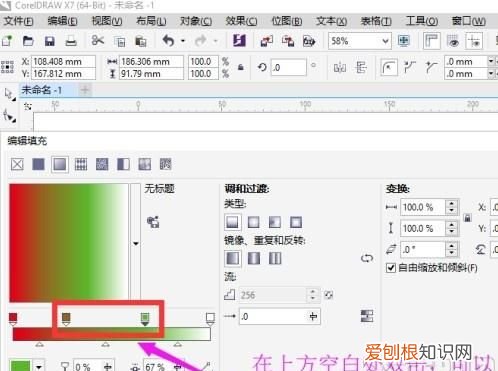Select linear fountain fill type
498x371 pixels.
[232, 222]
